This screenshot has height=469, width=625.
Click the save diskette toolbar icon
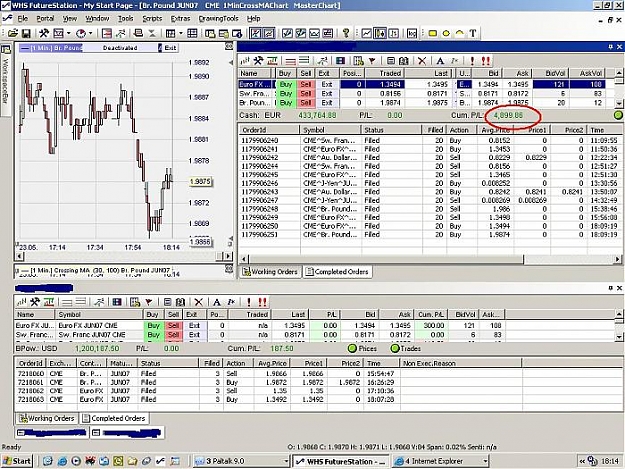[x=26, y=33]
